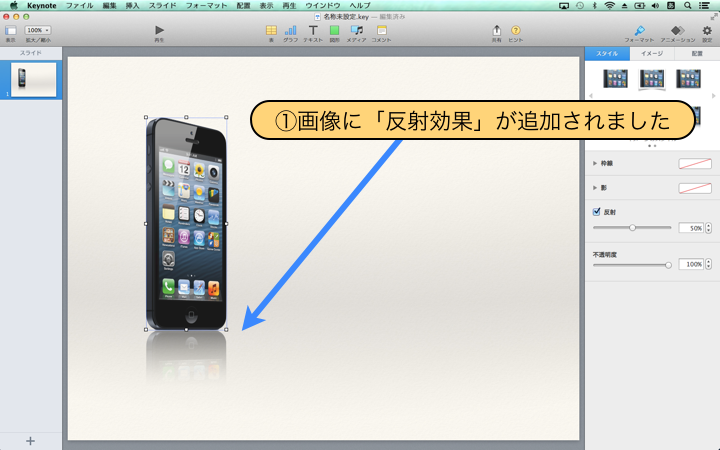Open the Time Machine menu bar icon
The width and height of the screenshot is (720, 450).
click(580, 6)
